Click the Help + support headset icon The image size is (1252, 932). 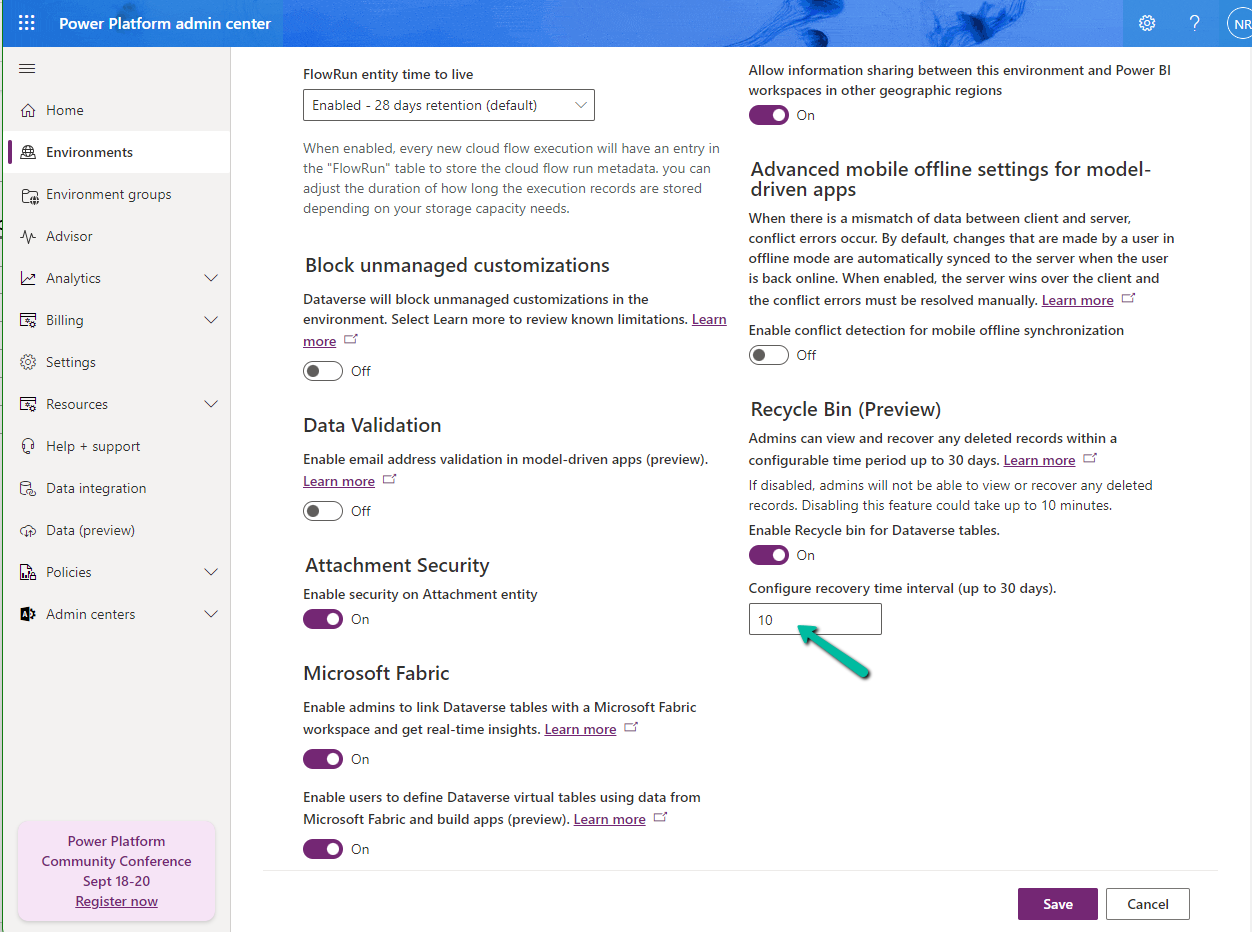28,446
